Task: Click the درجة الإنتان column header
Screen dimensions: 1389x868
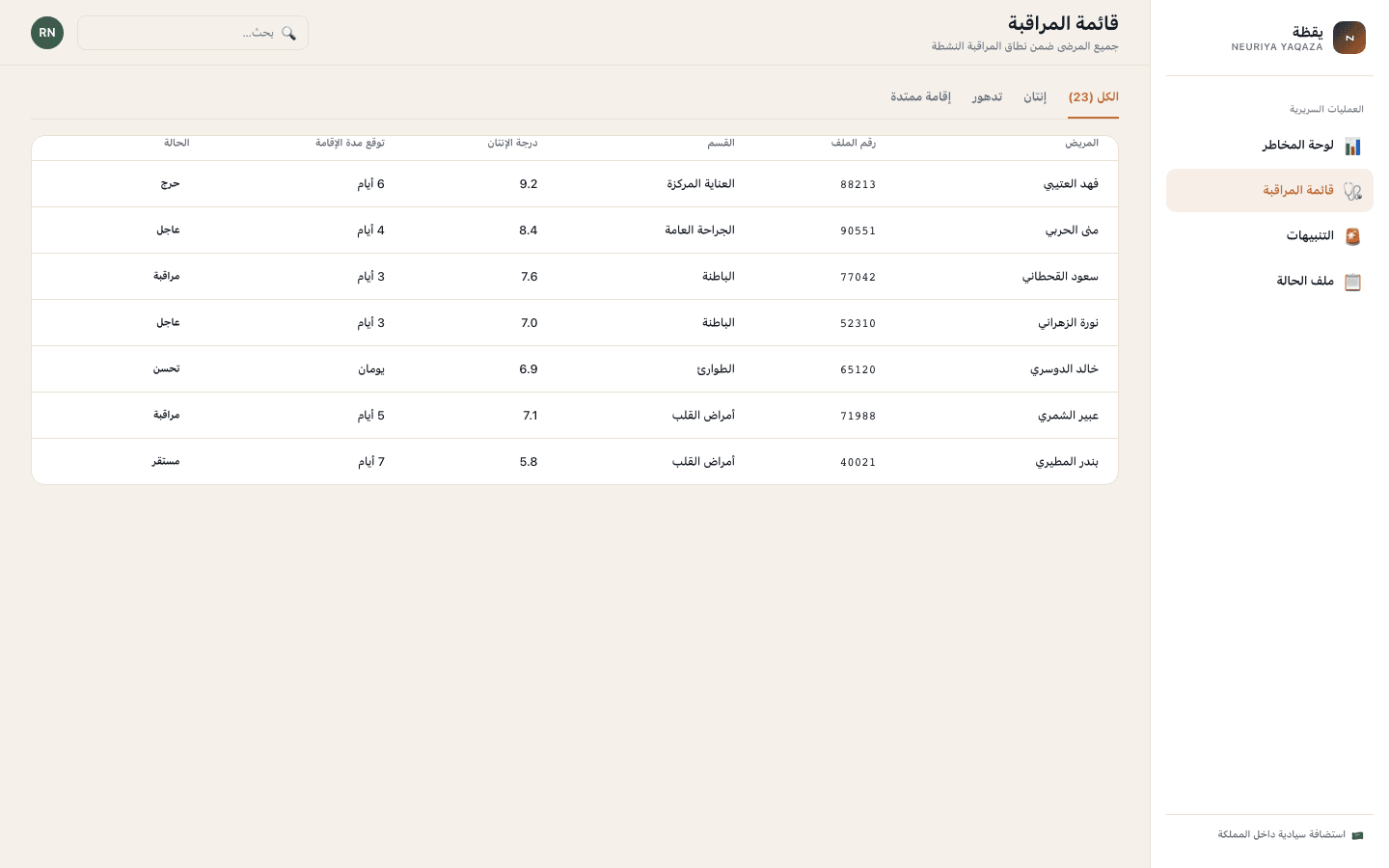Action: 512,143
